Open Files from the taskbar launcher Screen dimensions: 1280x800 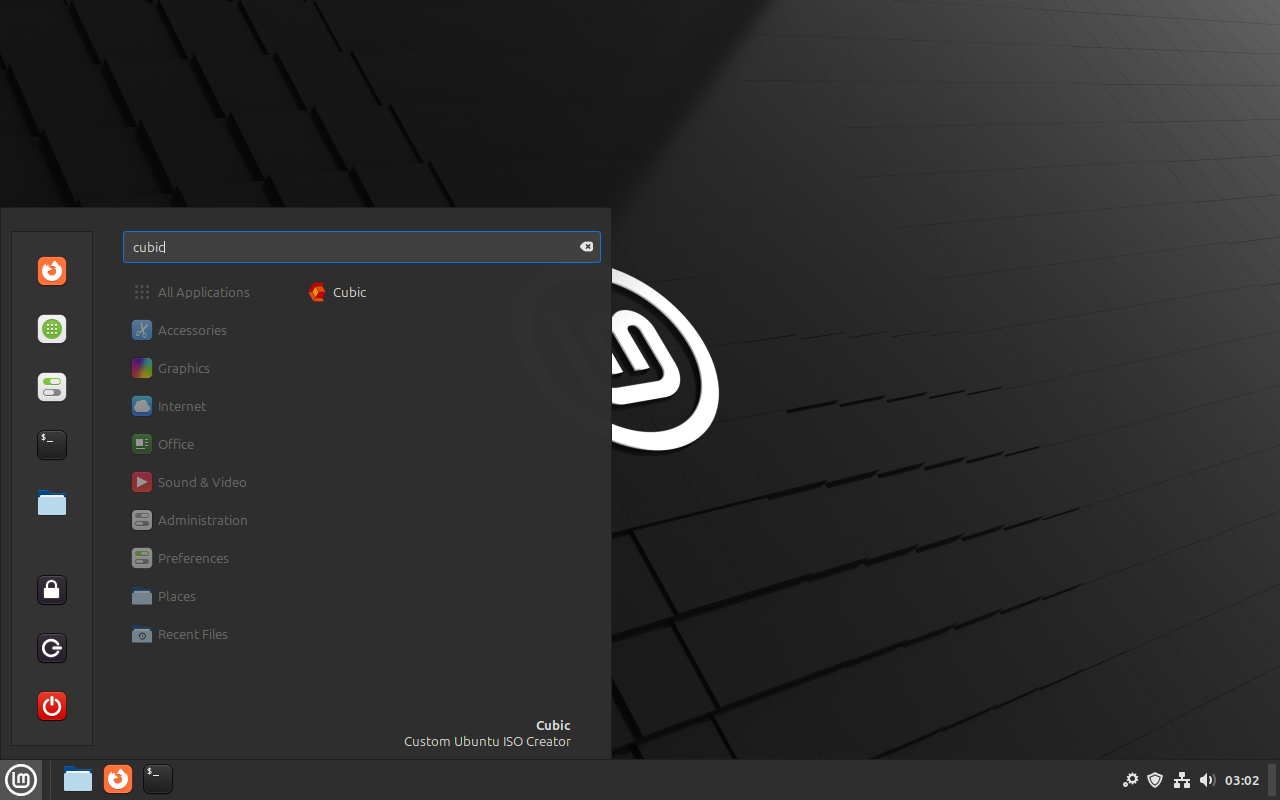click(x=78, y=779)
